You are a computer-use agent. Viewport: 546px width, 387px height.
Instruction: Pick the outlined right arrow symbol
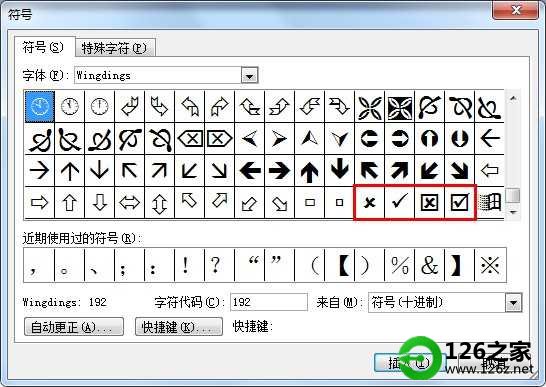tap(40, 202)
